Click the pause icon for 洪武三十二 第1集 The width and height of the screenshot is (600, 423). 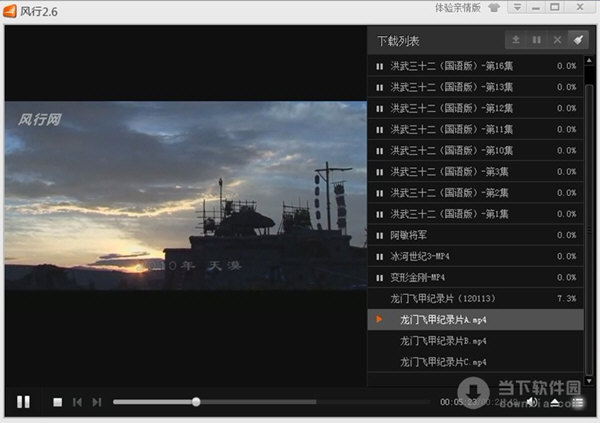tap(379, 214)
